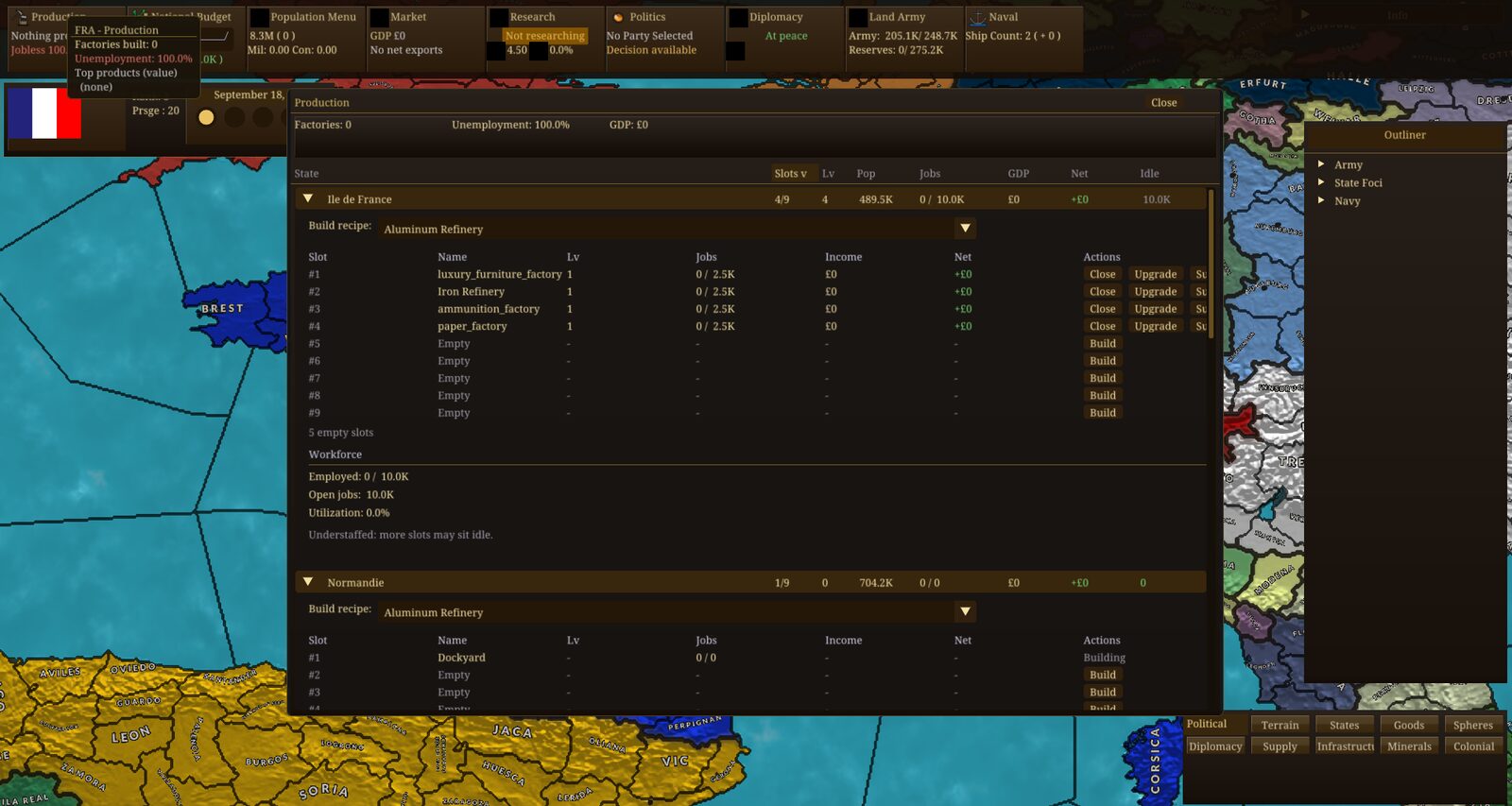Click the Leon region on the map

tap(130, 734)
